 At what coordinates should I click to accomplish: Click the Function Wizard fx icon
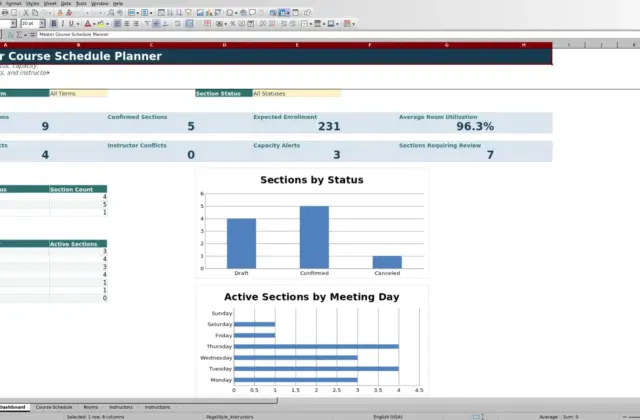[11, 35]
